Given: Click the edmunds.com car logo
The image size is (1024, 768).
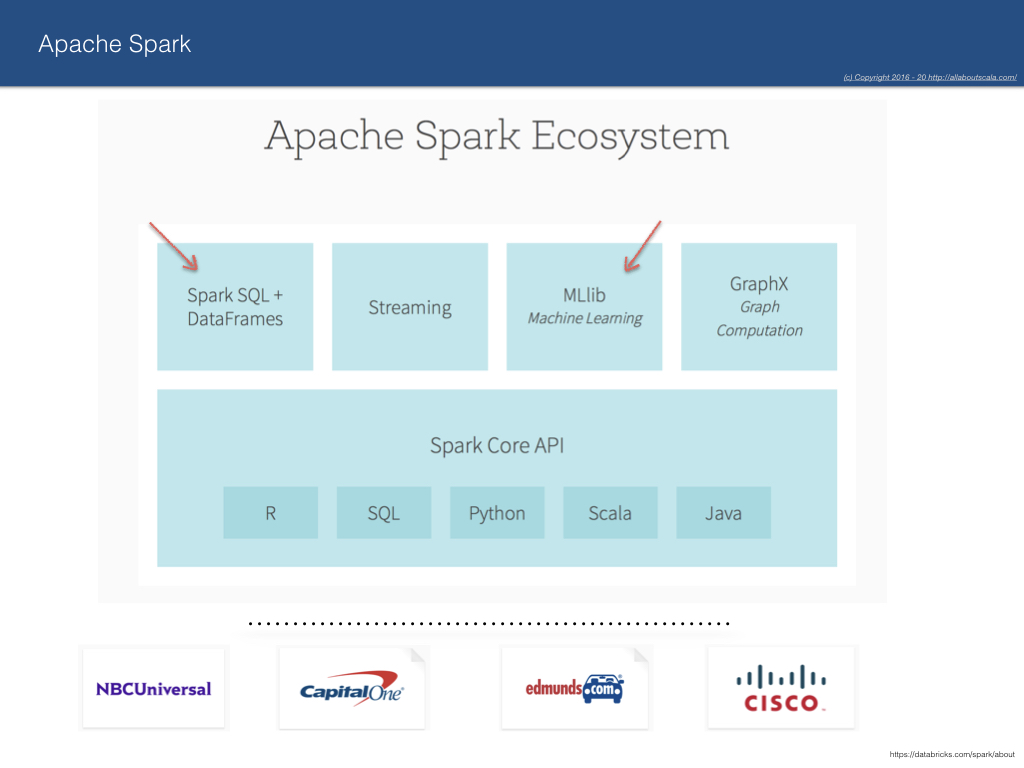Looking at the screenshot, I should click(575, 688).
